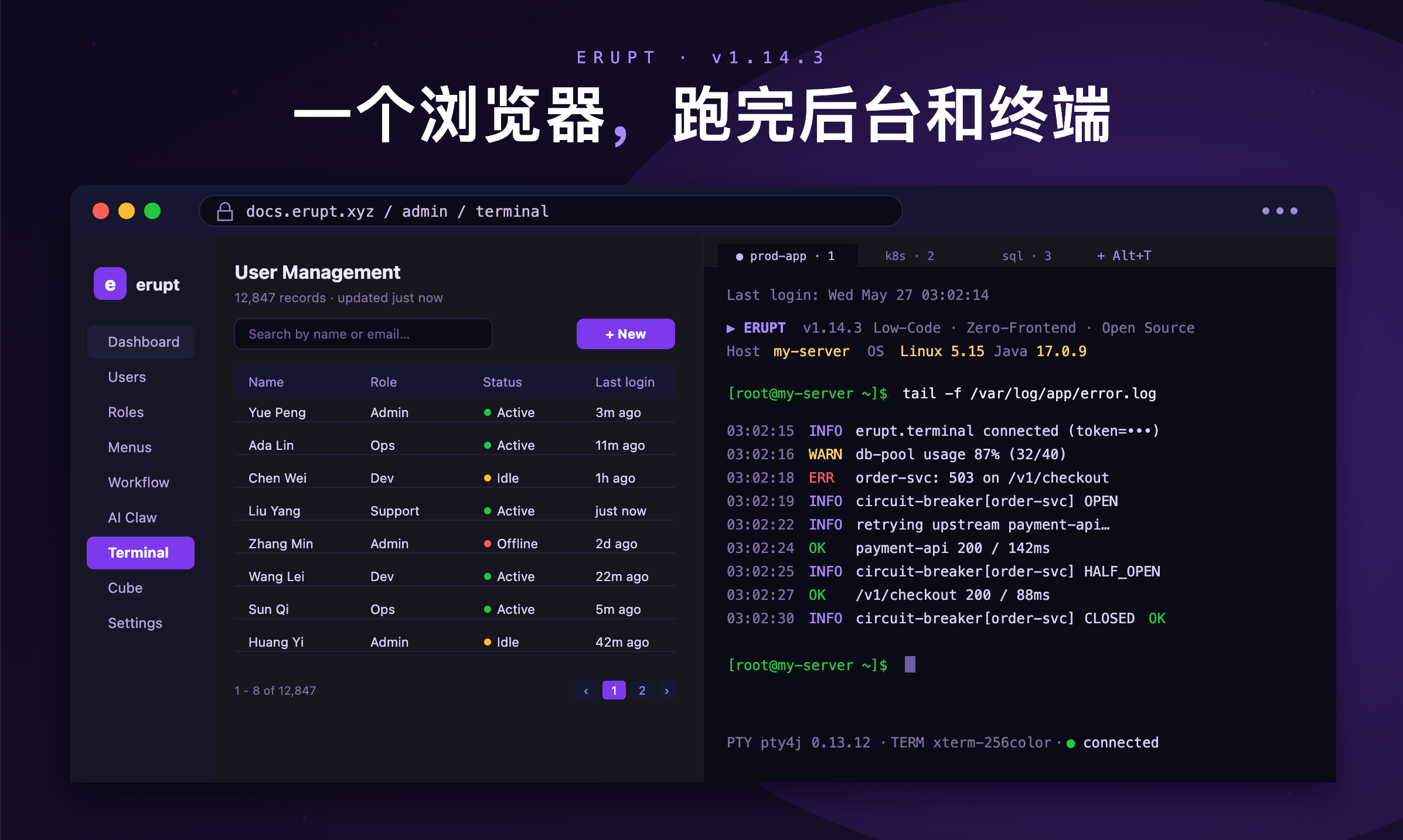Click the tail -f error.log command
Viewport: 1403px width, 840px height.
[x=1029, y=393]
